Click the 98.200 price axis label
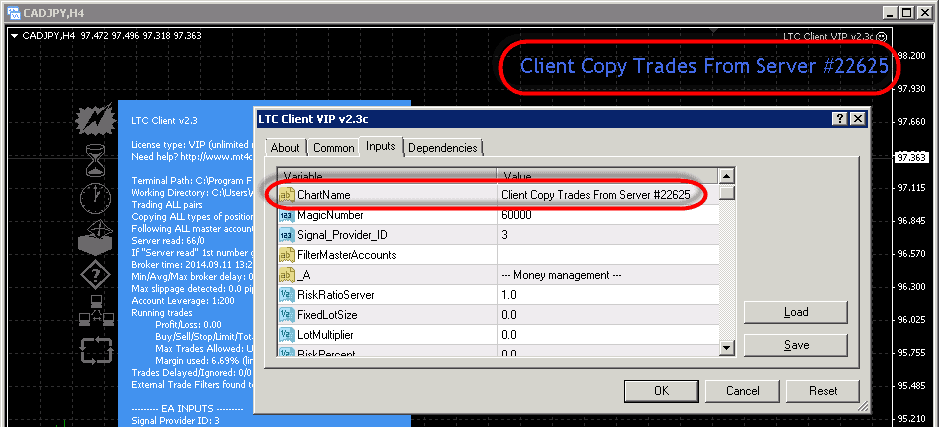The width and height of the screenshot is (939, 427). coord(912,55)
